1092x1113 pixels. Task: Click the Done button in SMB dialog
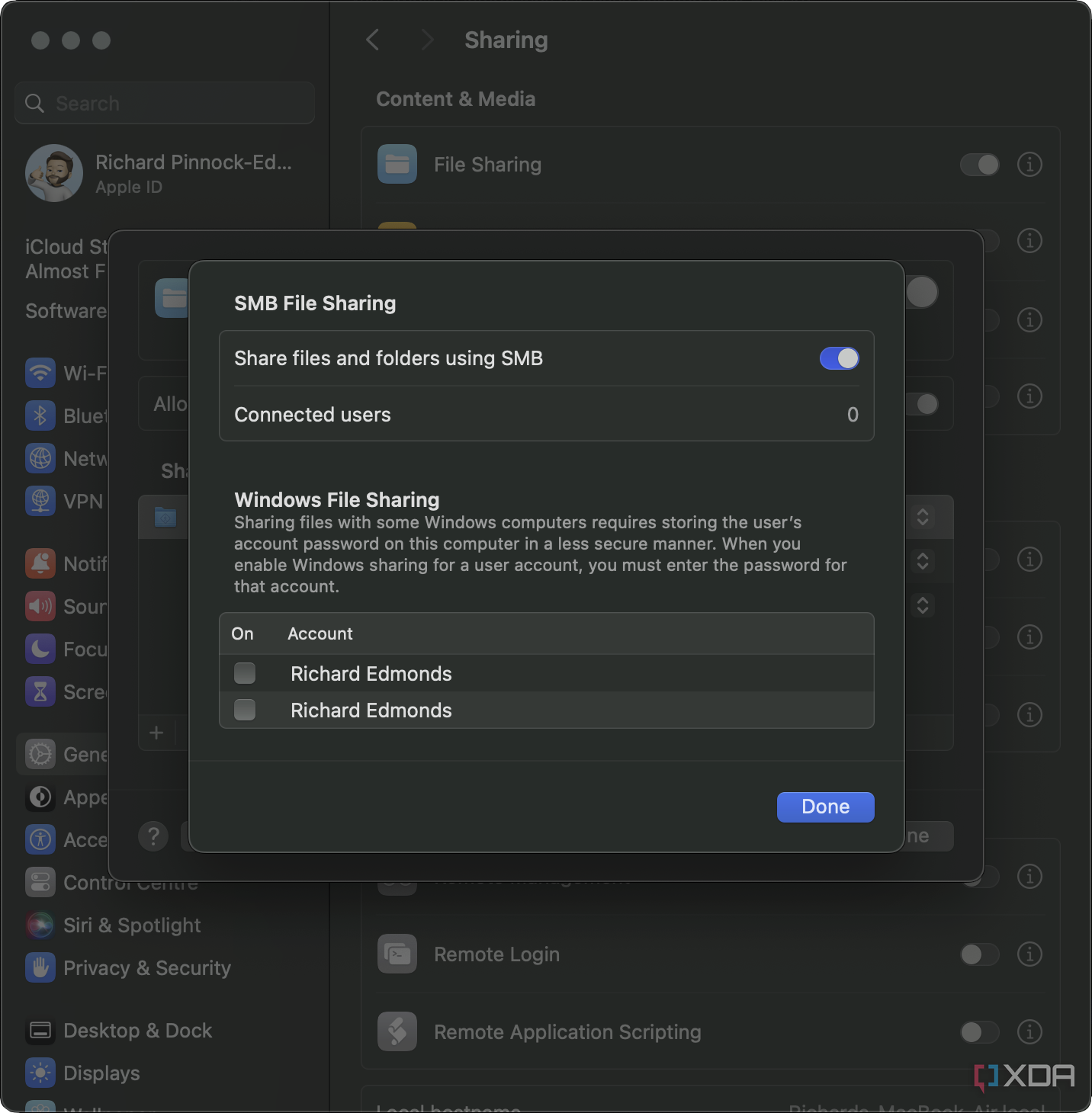(x=825, y=807)
